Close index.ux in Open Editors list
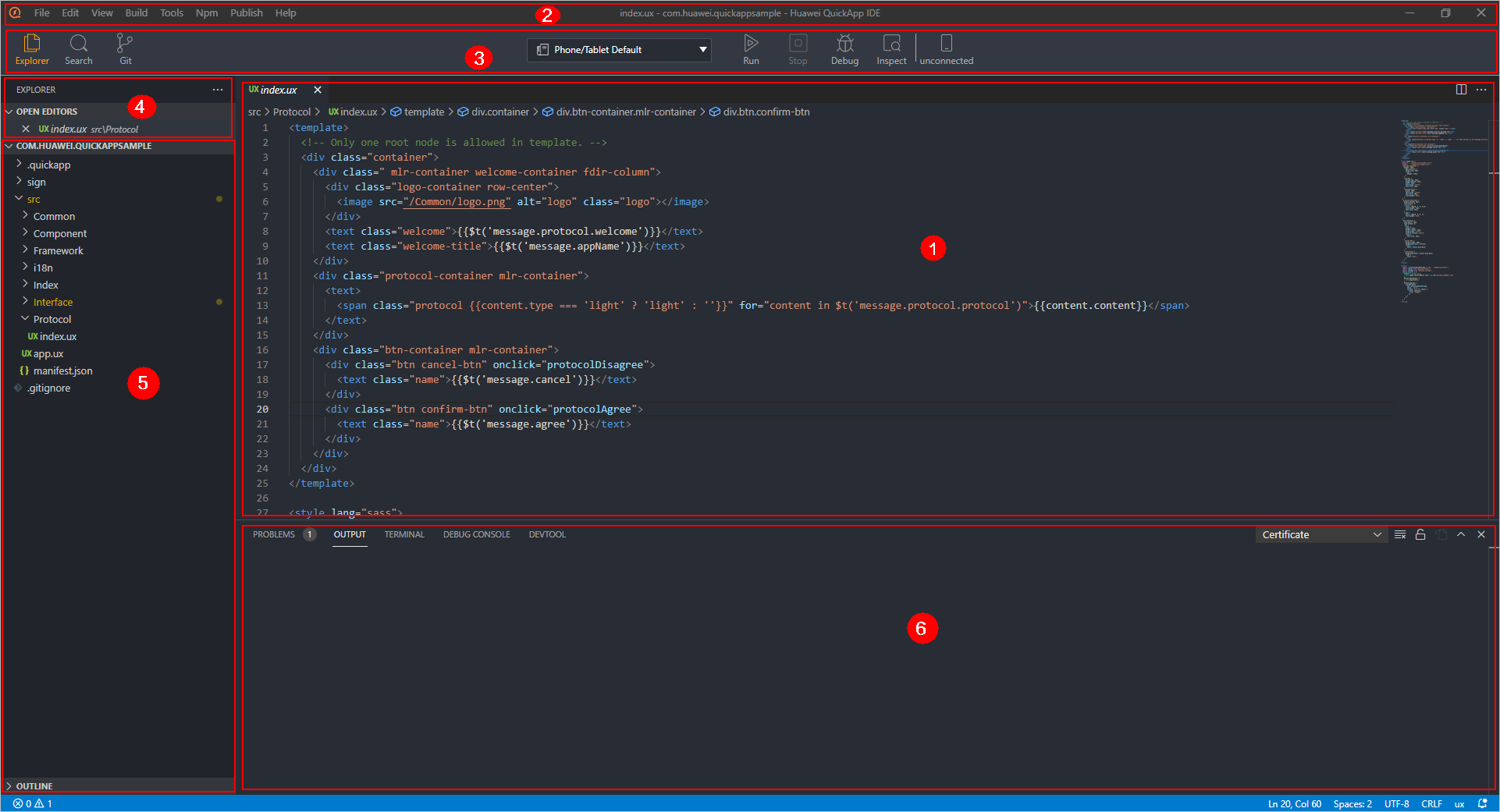Screen dimensions: 1500x812 click(x=26, y=129)
